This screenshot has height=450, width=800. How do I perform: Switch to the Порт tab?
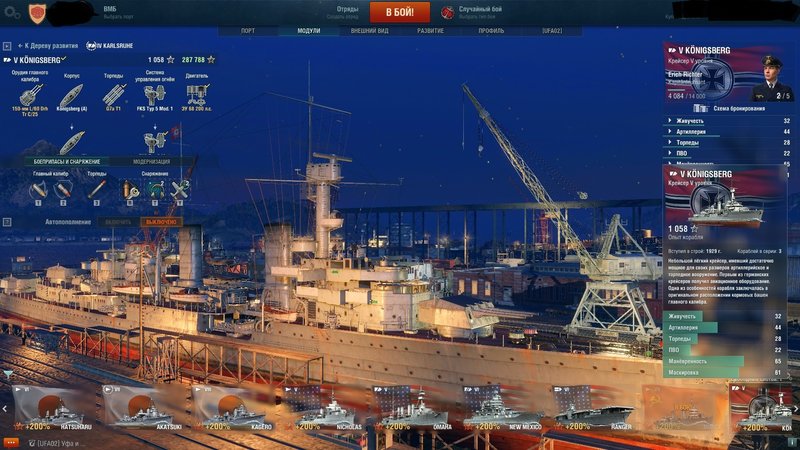pos(248,31)
